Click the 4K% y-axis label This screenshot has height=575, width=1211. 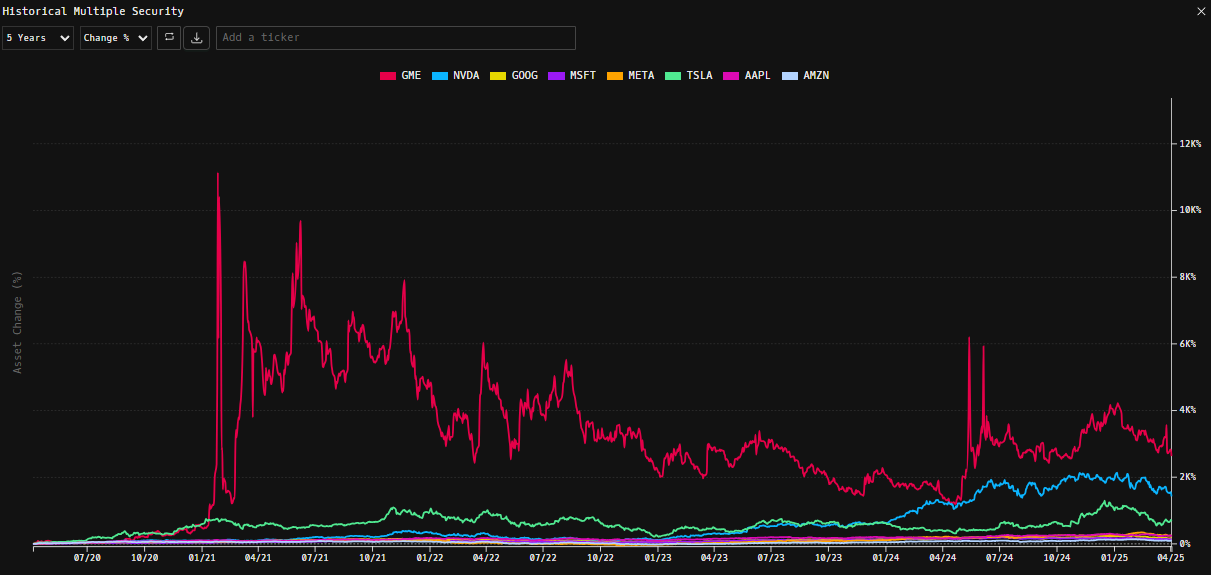1188,410
